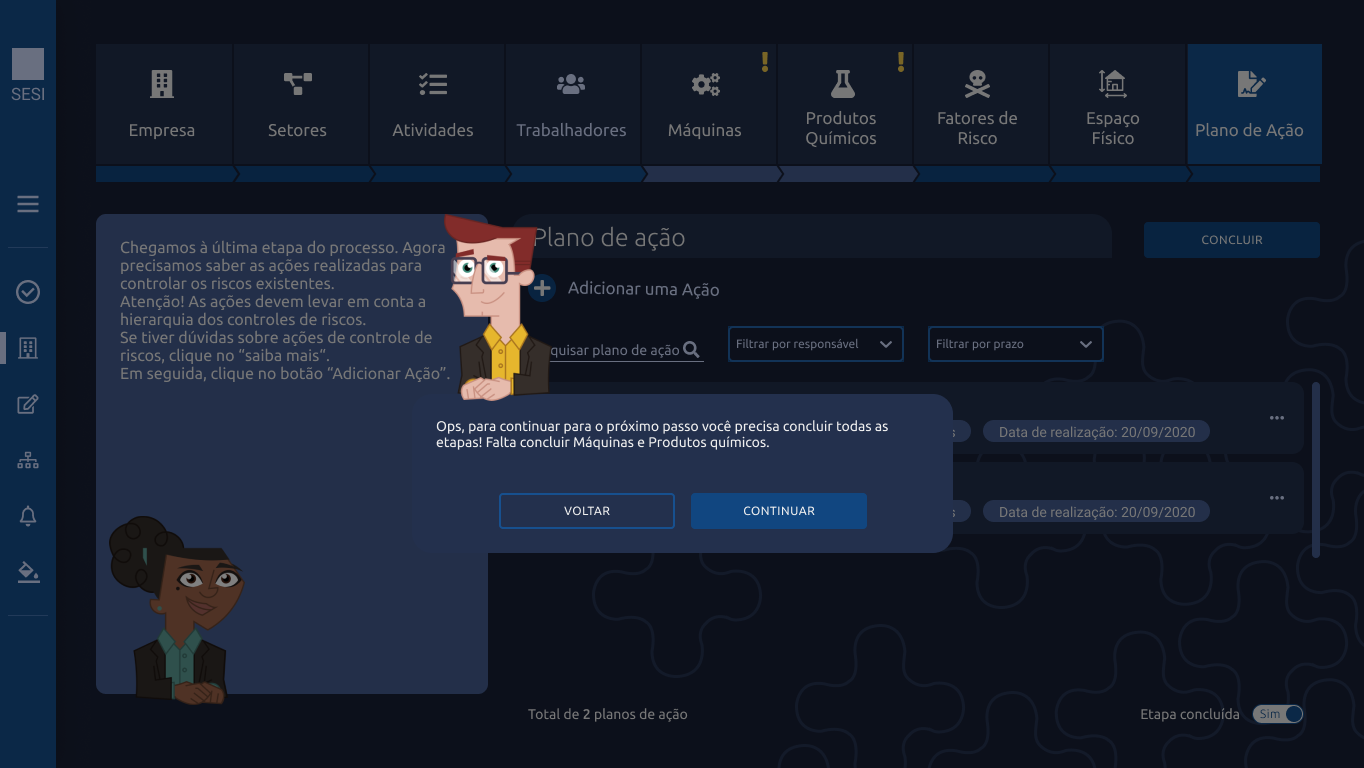The width and height of the screenshot is (1364, 768).
Task: Click the warning mark on Produtos Químicos tab
Action: point(901,62)
